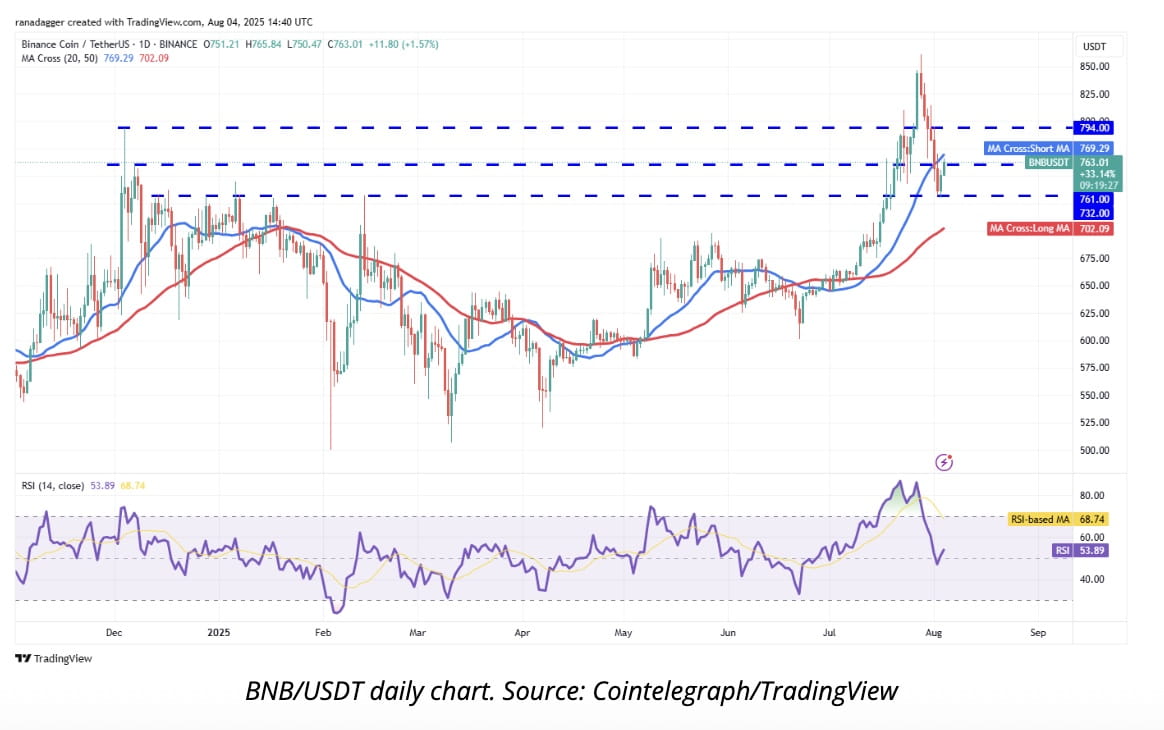Click the 850.00 price axis label
The height and width of the screenshot is (730, 1164).
[1094, 67]
